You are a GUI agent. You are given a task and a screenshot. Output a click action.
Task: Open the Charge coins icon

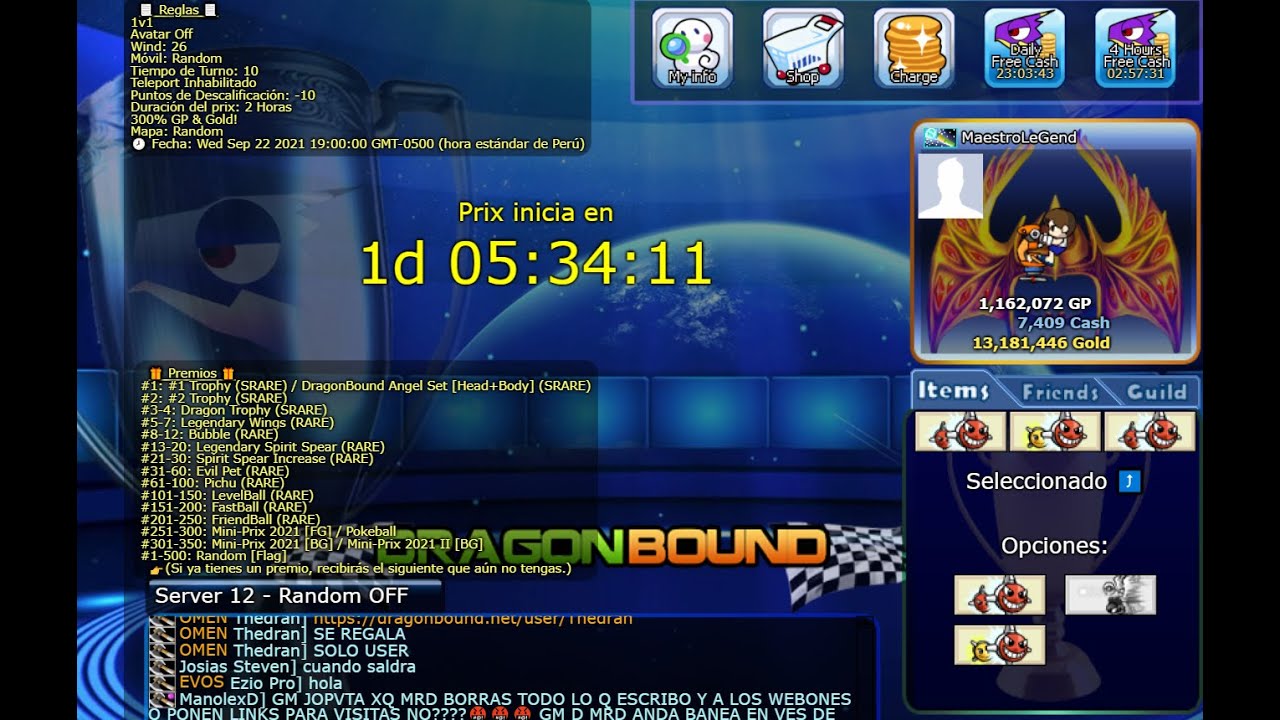(914, 48)
